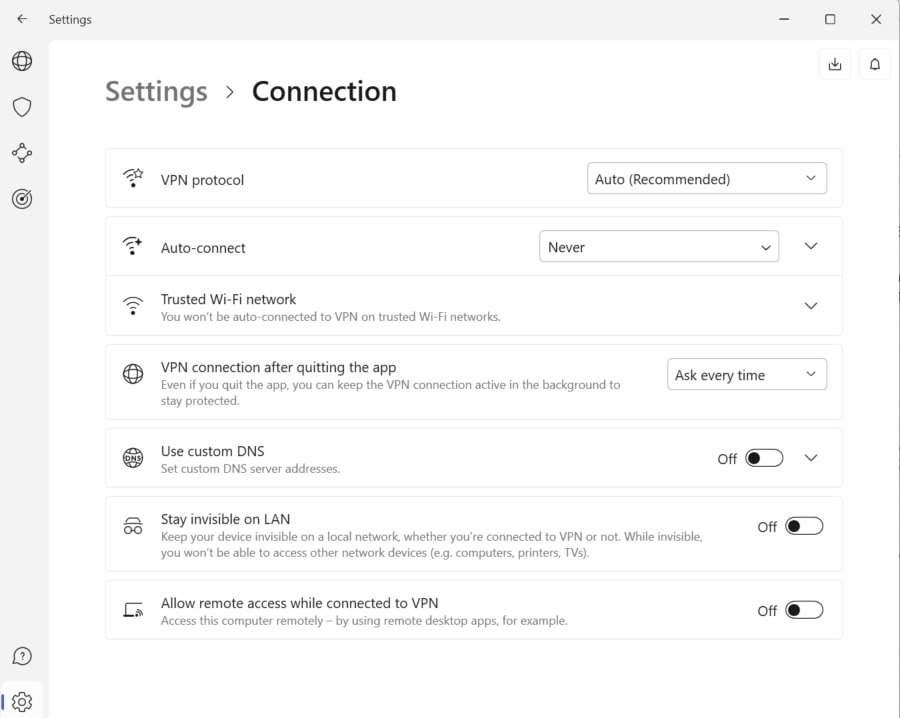Open help using the question mark icon
This screenshot has height=718, width=900.
(x=21, y=656)
